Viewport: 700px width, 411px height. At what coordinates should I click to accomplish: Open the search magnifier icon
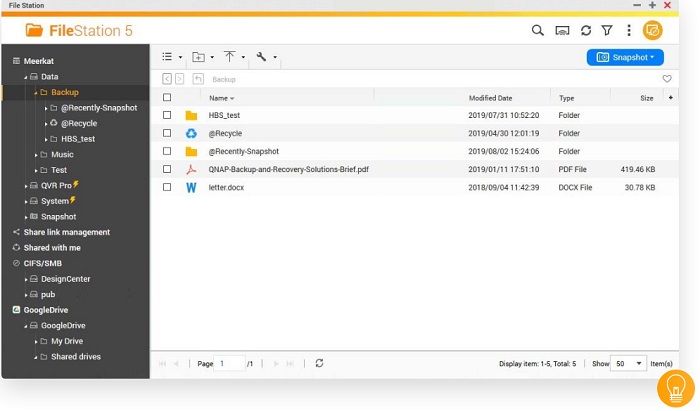(538, 30)
